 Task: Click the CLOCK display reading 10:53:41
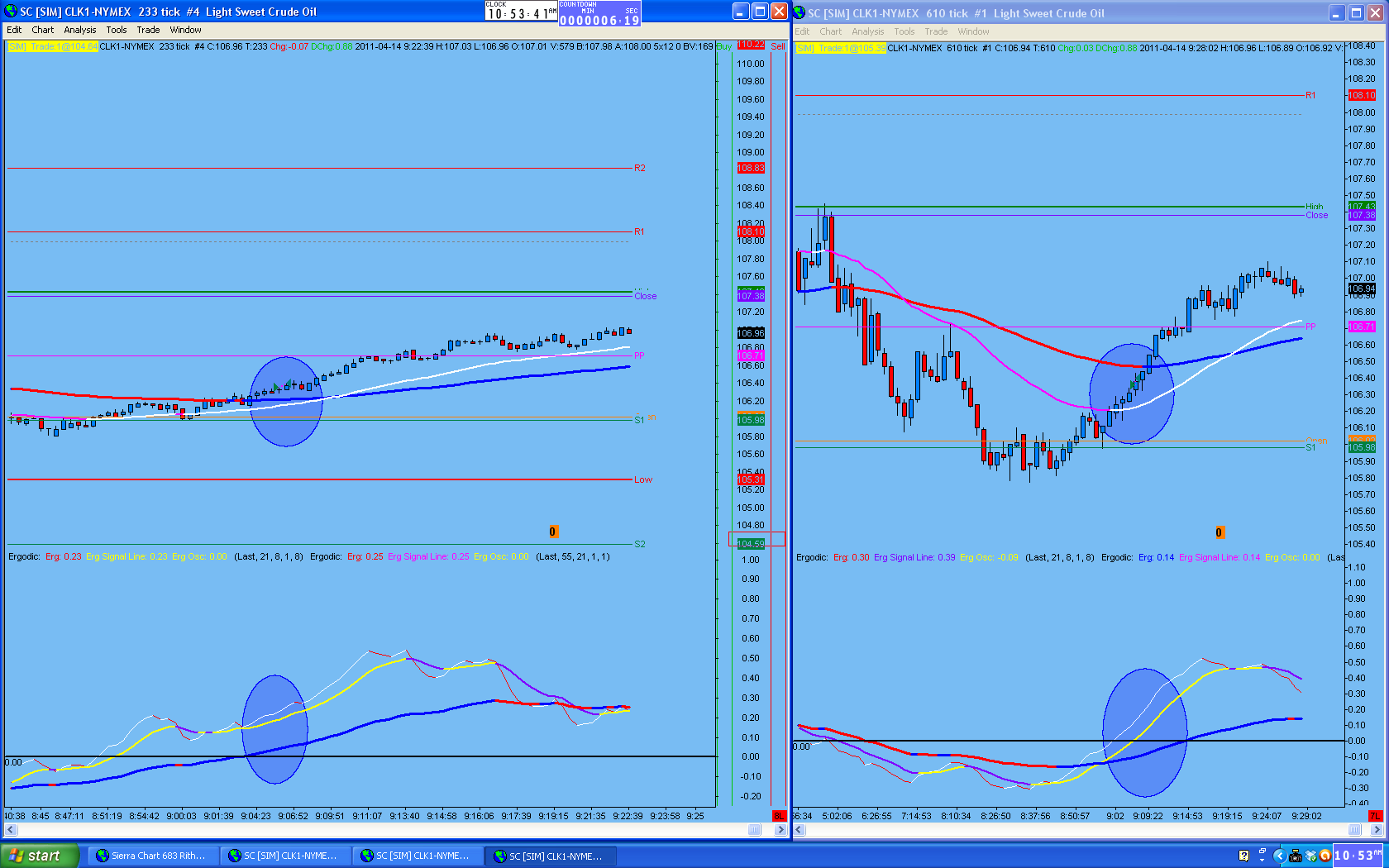(521, 12)
